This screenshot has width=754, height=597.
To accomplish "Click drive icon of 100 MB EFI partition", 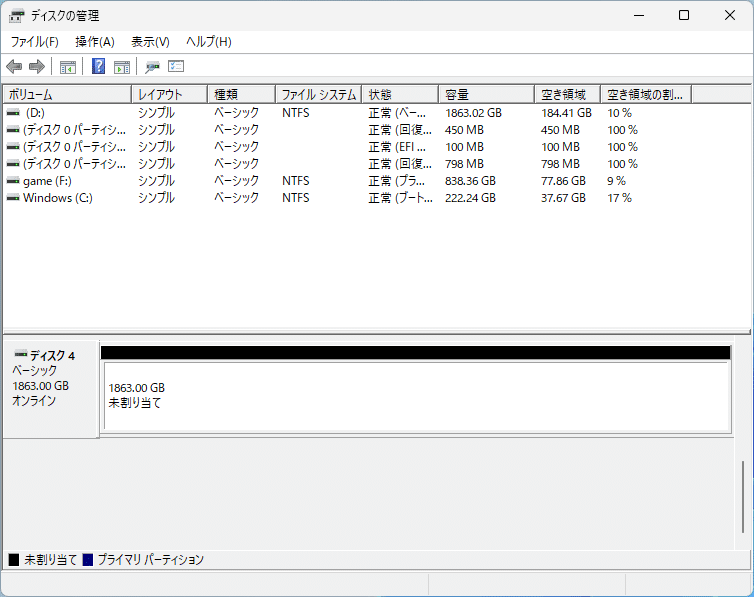I will point(13,147).
